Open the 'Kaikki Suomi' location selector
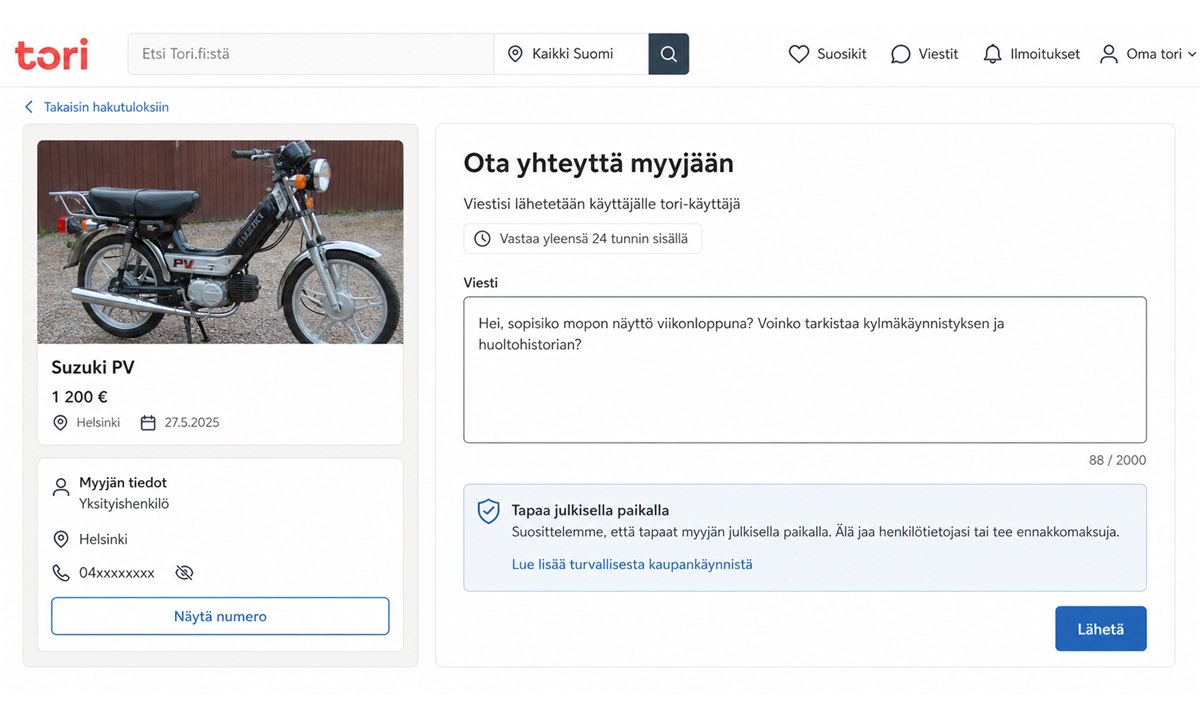This screenshot has width=1200, height=720. [x=571, y=54]
